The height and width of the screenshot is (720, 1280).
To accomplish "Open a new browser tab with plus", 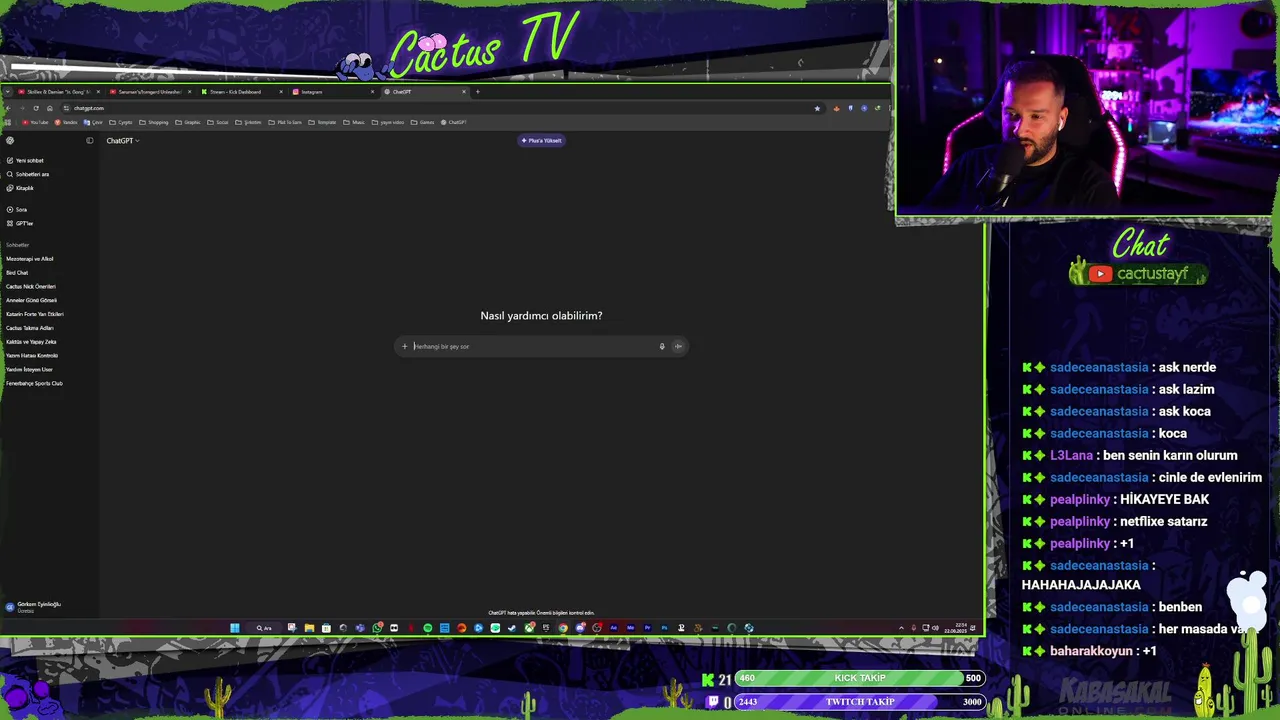I will coord(477,92).
